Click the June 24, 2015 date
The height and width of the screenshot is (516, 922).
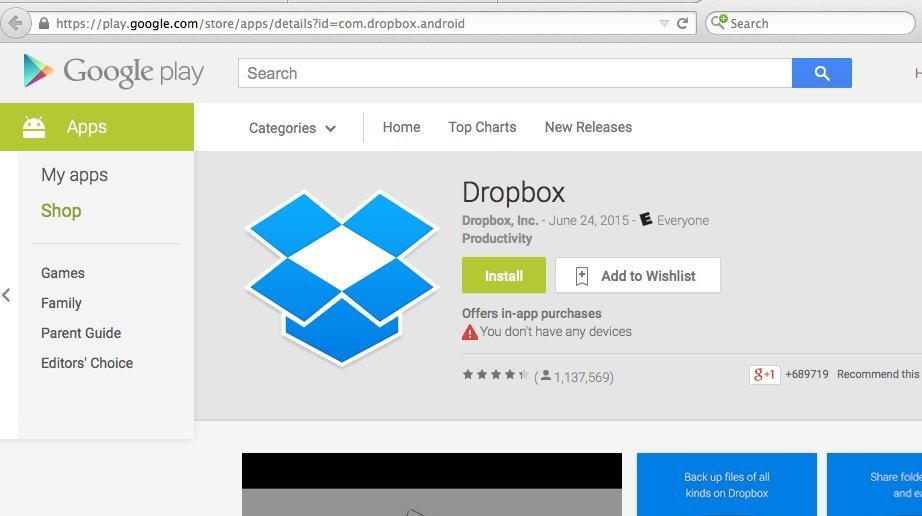[x=589, y=220]
